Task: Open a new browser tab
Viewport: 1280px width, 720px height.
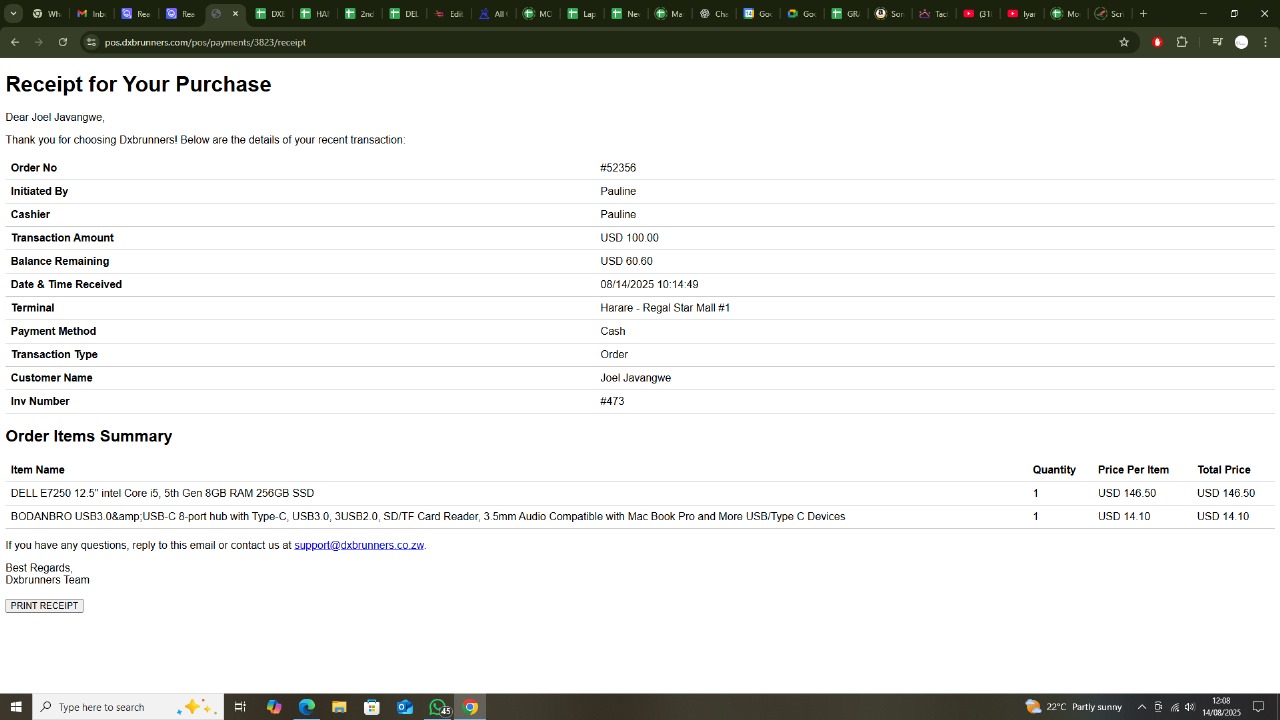Action: pos(1143,14)
